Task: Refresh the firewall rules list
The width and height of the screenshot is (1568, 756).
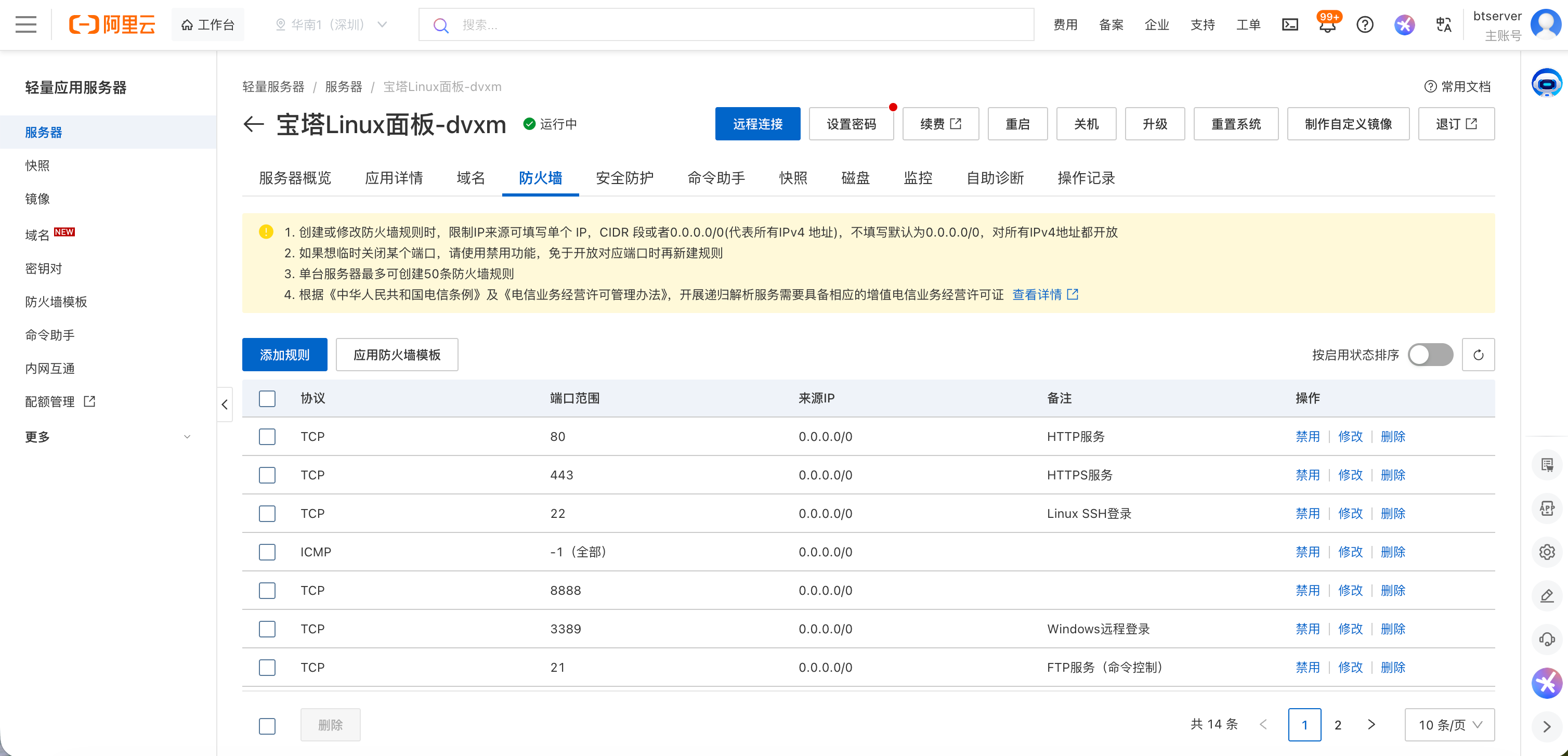Action: point(1478,354)
